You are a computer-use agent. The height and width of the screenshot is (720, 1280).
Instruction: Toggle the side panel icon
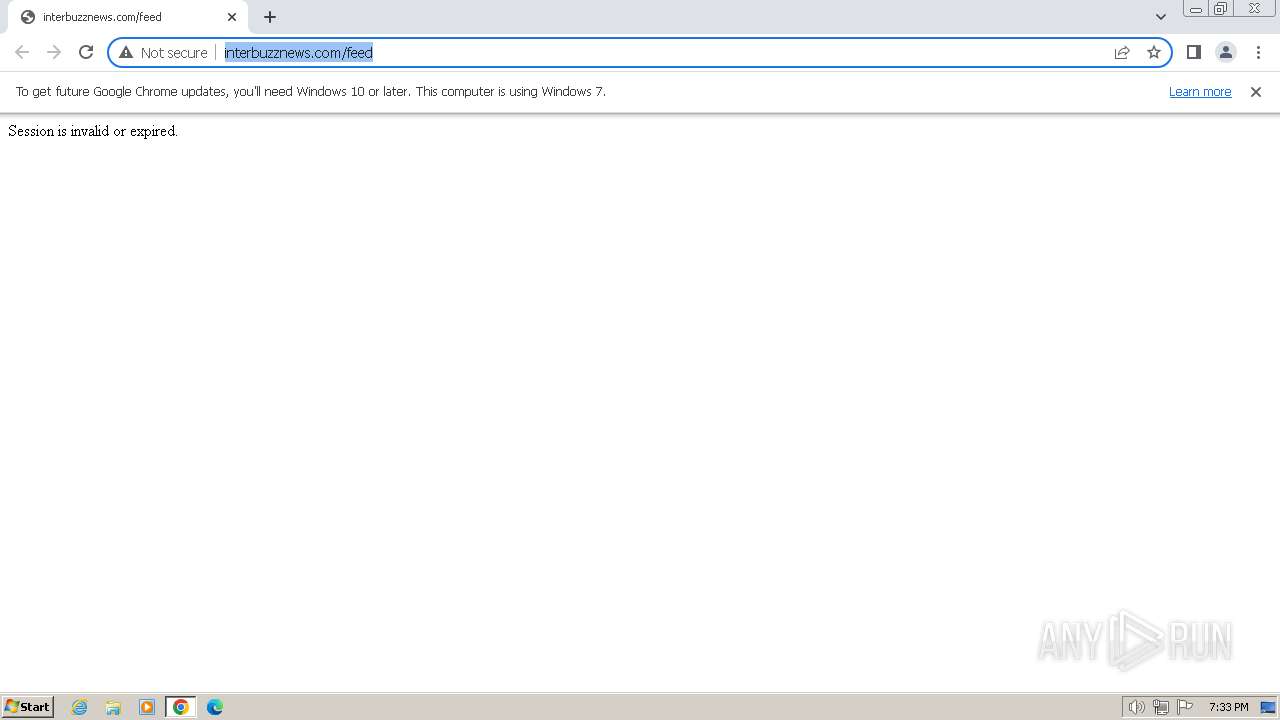coord(1194,52)
